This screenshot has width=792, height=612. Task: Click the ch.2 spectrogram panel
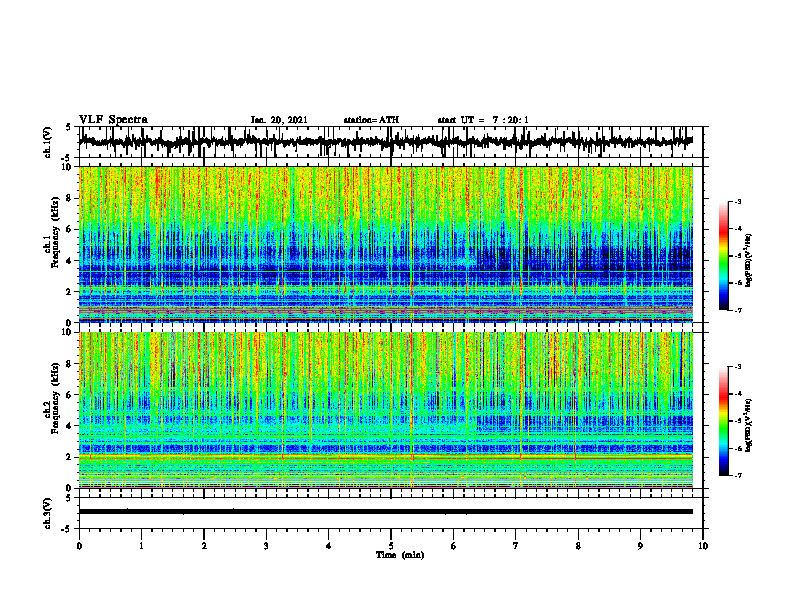pos(386,410)
